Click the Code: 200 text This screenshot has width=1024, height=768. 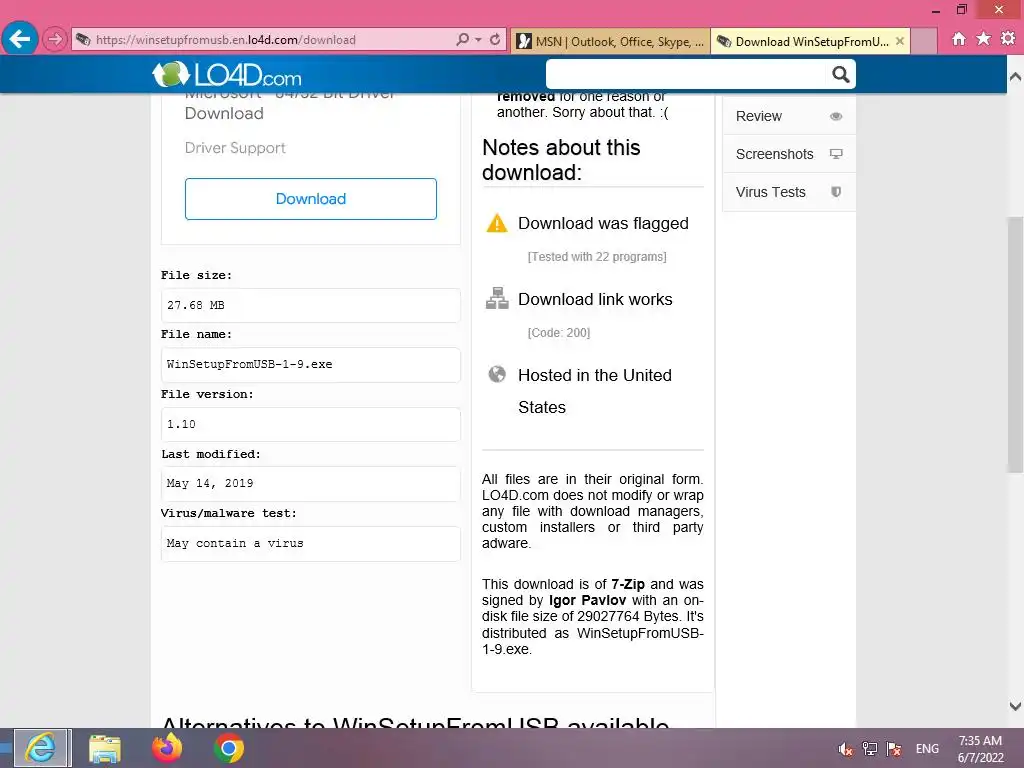559,333
